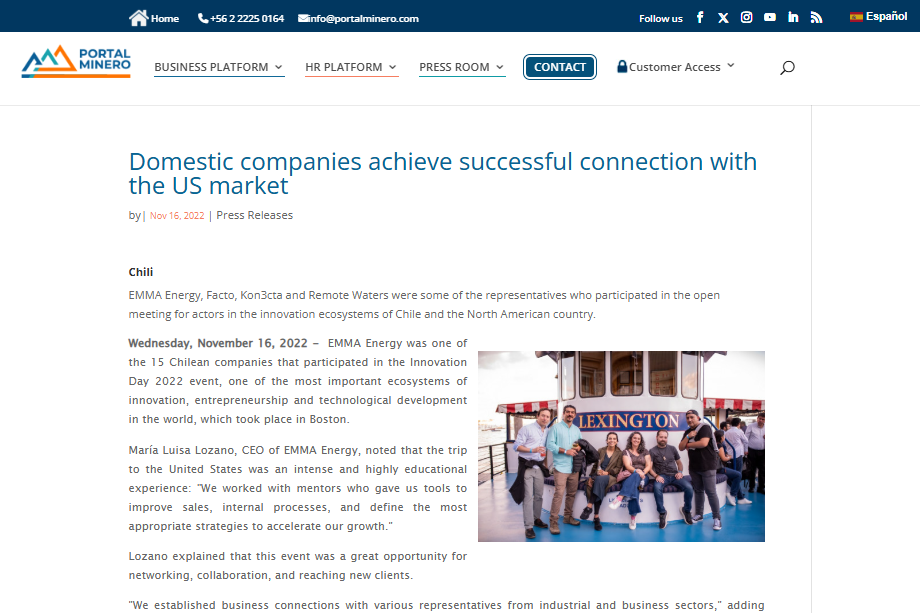920x613 pixels.
Task: Click the Lexington boat group photo
Action: click(x=621, y=446)
